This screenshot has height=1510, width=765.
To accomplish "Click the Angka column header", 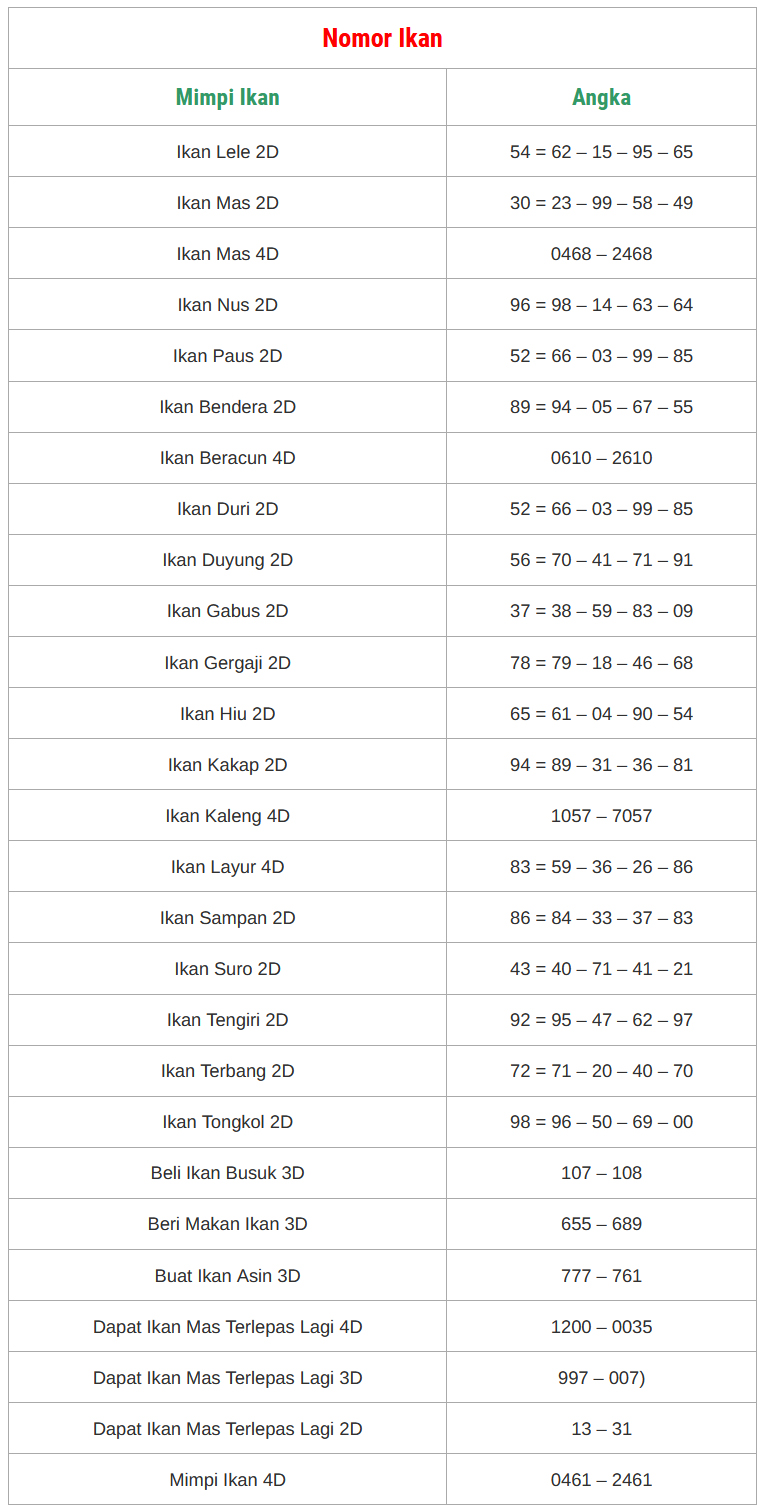I will pyautogui.click(x=601, y=97).
